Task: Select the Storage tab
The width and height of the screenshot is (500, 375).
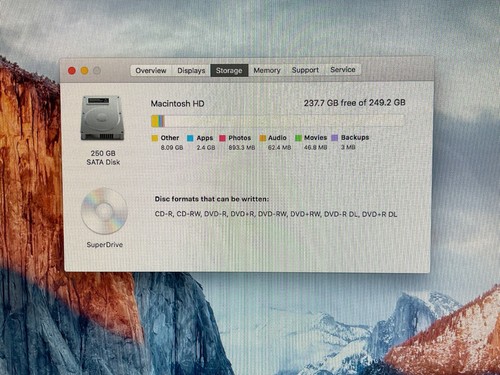Action: pos(229,70)
